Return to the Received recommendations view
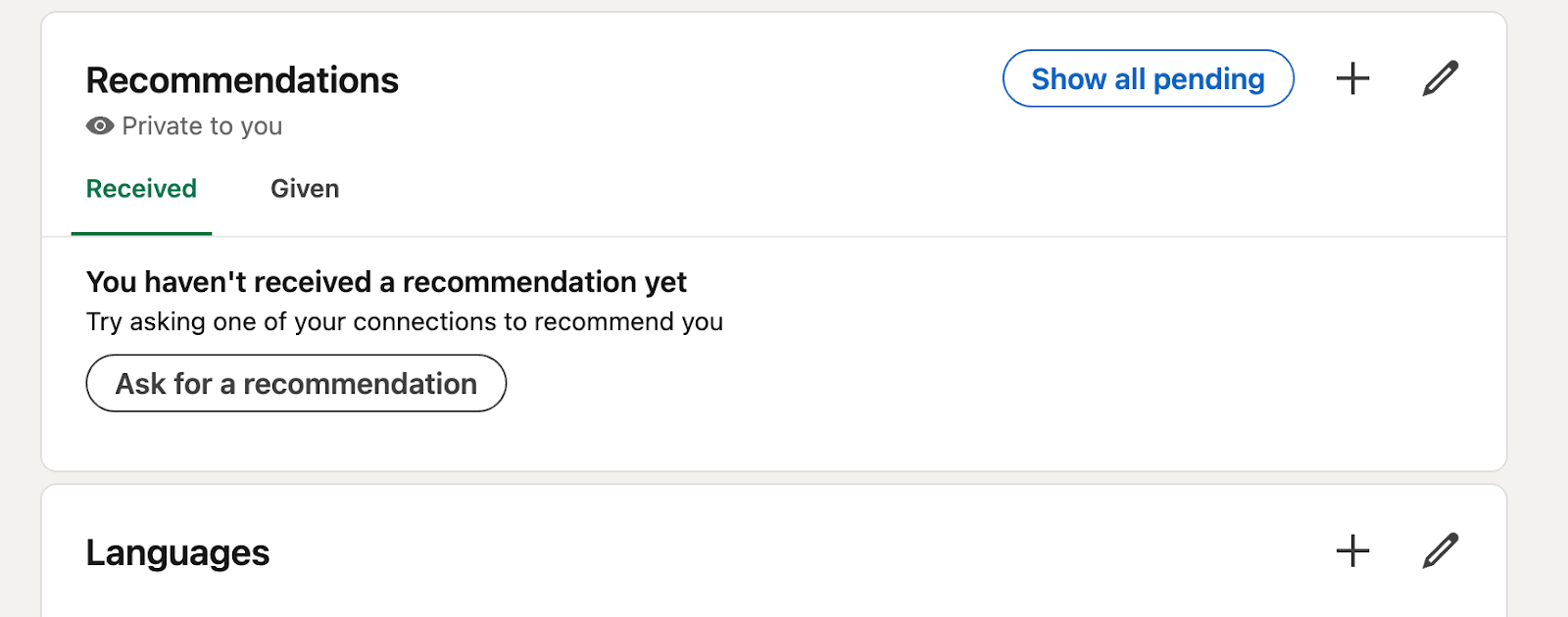This screenshot has width=1568, height=617. [140, 188]
